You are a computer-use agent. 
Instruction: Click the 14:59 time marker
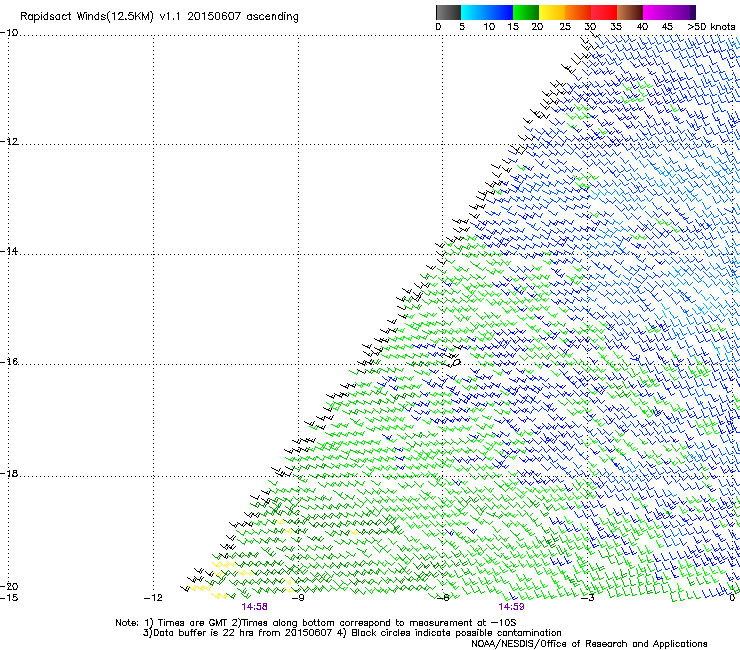pyautogui.click(x=511, y=607)
